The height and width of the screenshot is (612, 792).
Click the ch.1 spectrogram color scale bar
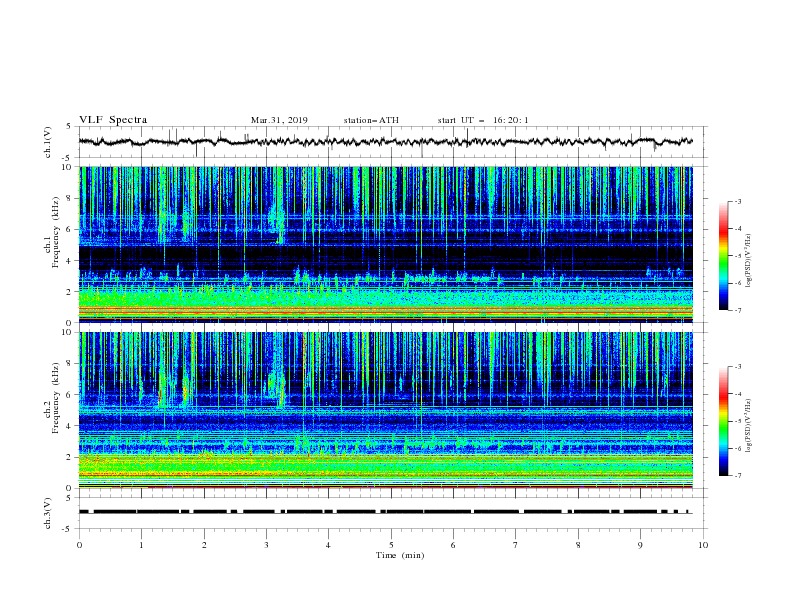click(x=723, y=256)
